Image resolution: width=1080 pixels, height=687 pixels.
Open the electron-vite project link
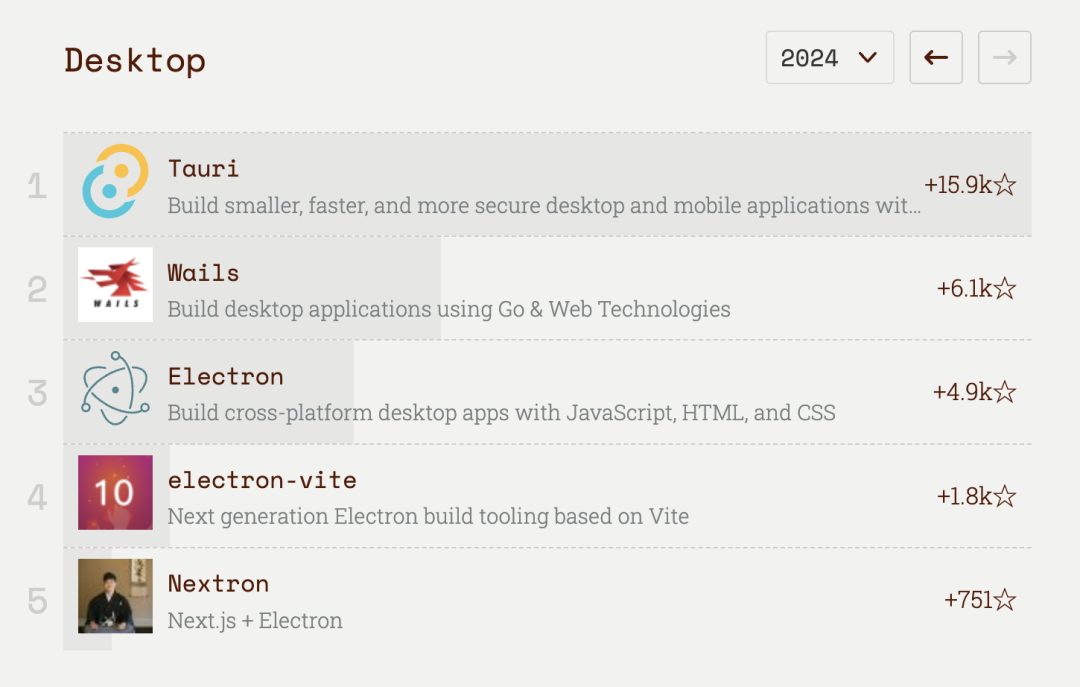point(262,480)
